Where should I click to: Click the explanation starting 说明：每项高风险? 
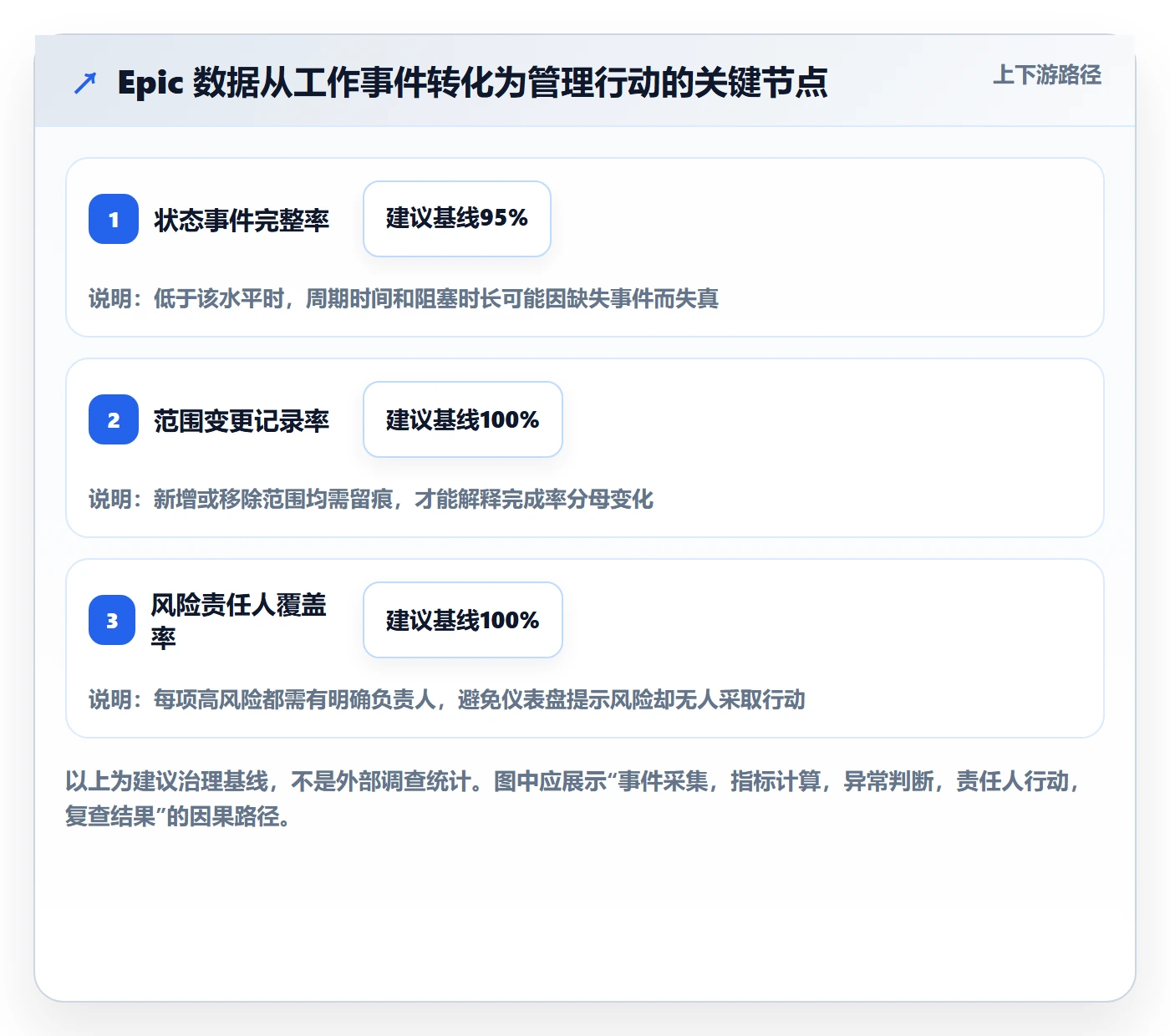tap(447, 699)
